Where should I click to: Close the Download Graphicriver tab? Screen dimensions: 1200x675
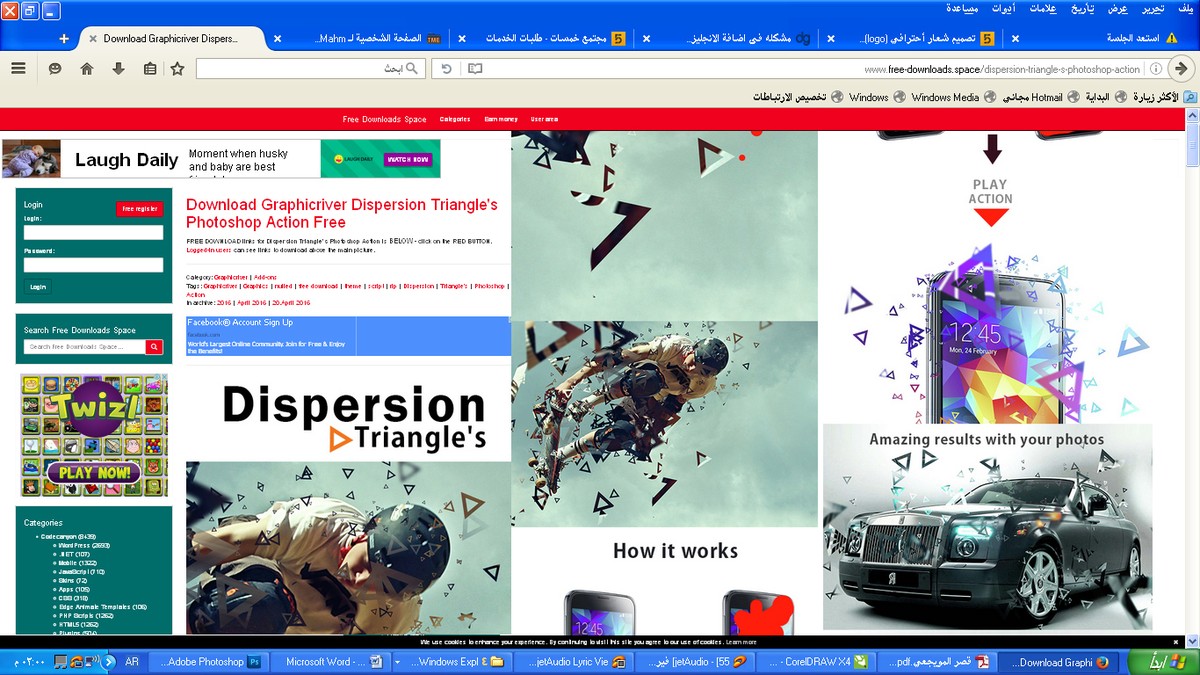tap(93, 39)
